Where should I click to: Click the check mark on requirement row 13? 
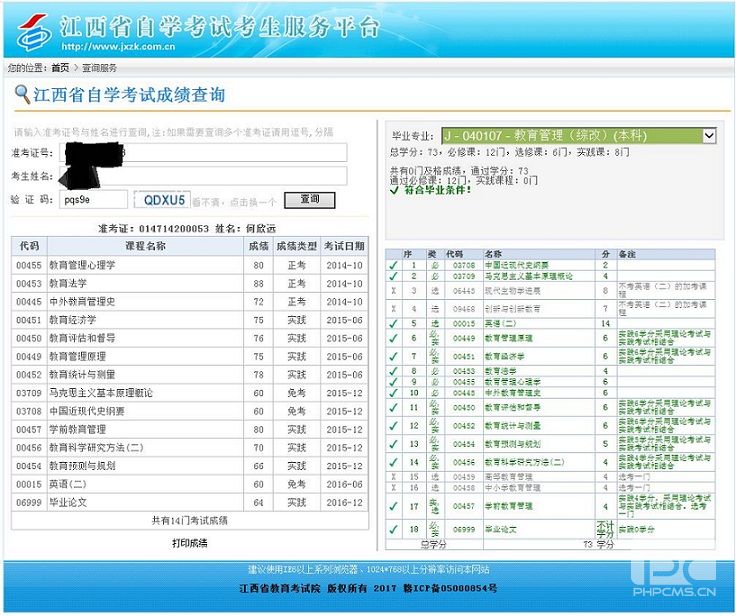coord(393,444)
